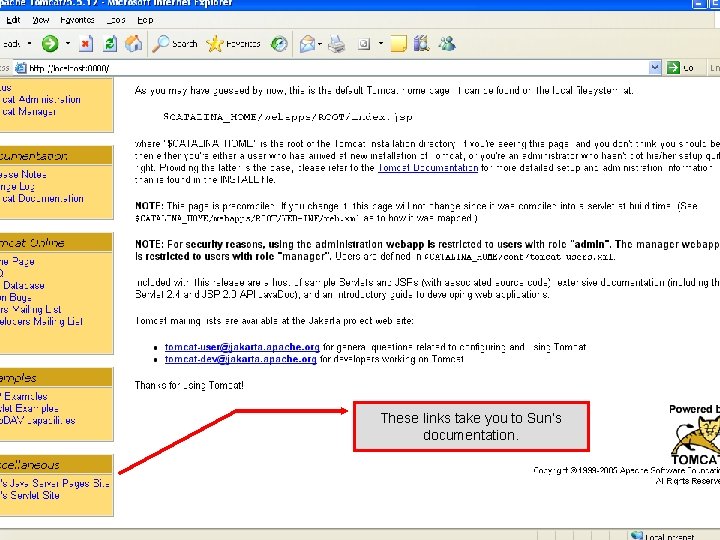The width and height of the screenshot is (720, 540).
Task: Open the Mail button dropdown arrow
Action: click(x=320, y=44)
